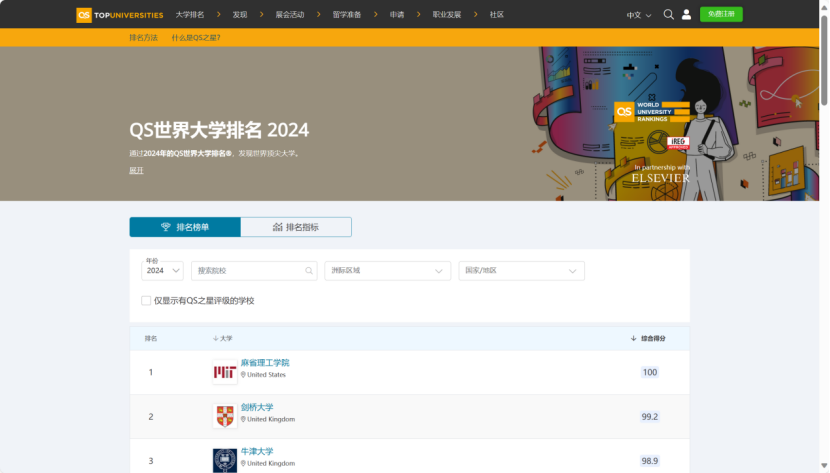Open the 中文 language selector

click(x=639, y=15)
